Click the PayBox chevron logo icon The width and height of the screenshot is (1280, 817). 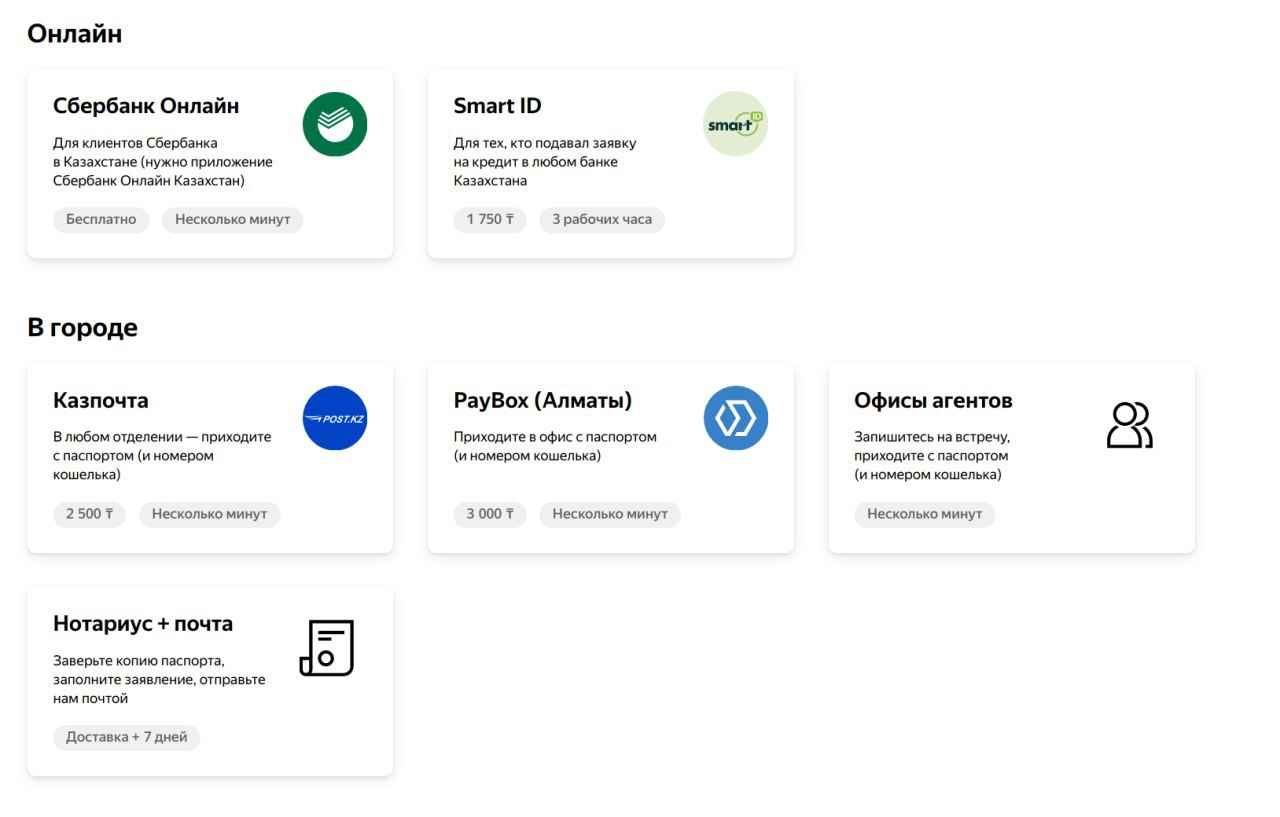(735, 418)
